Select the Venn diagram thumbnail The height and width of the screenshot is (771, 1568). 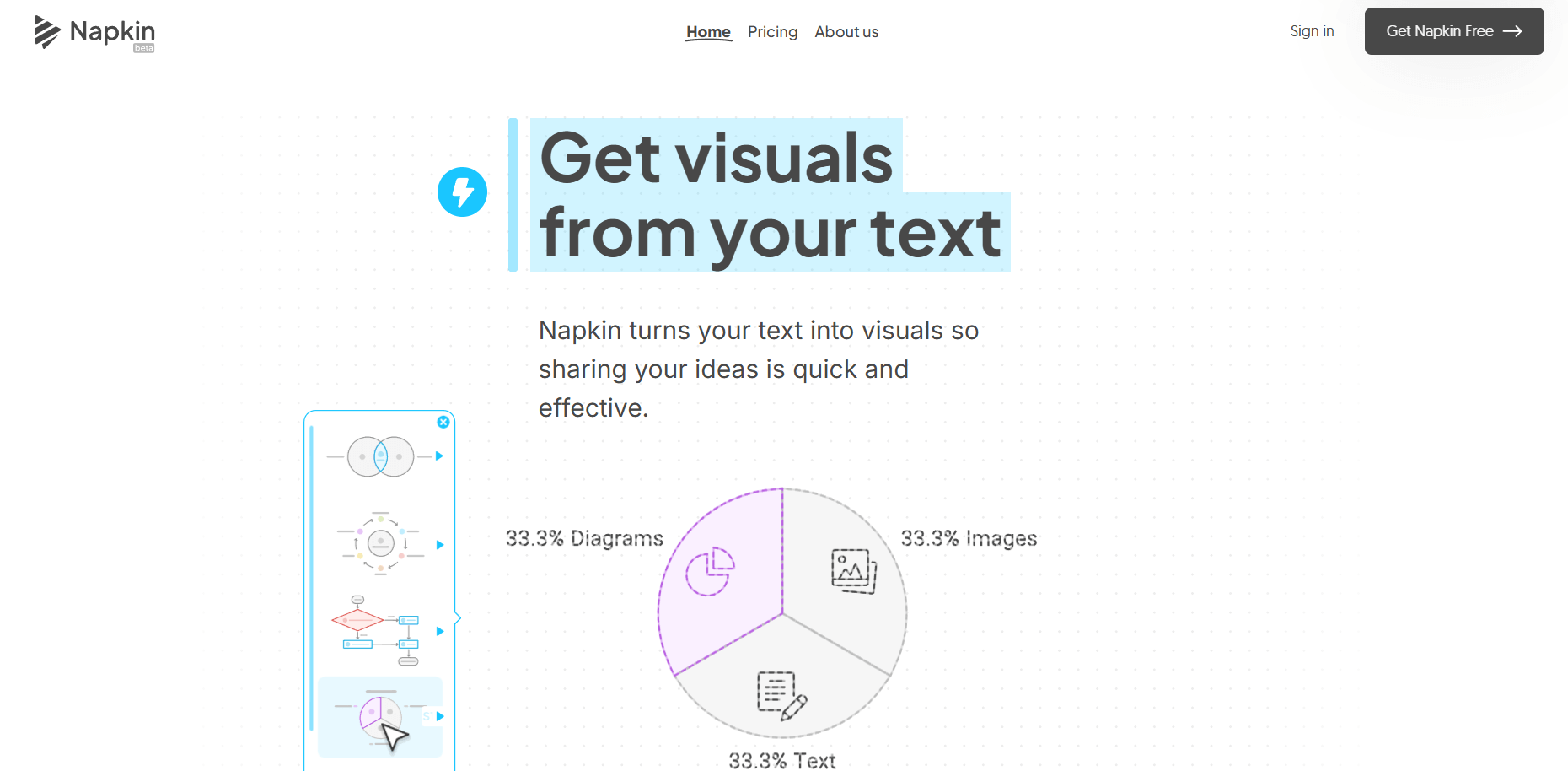tap(380, 456)
